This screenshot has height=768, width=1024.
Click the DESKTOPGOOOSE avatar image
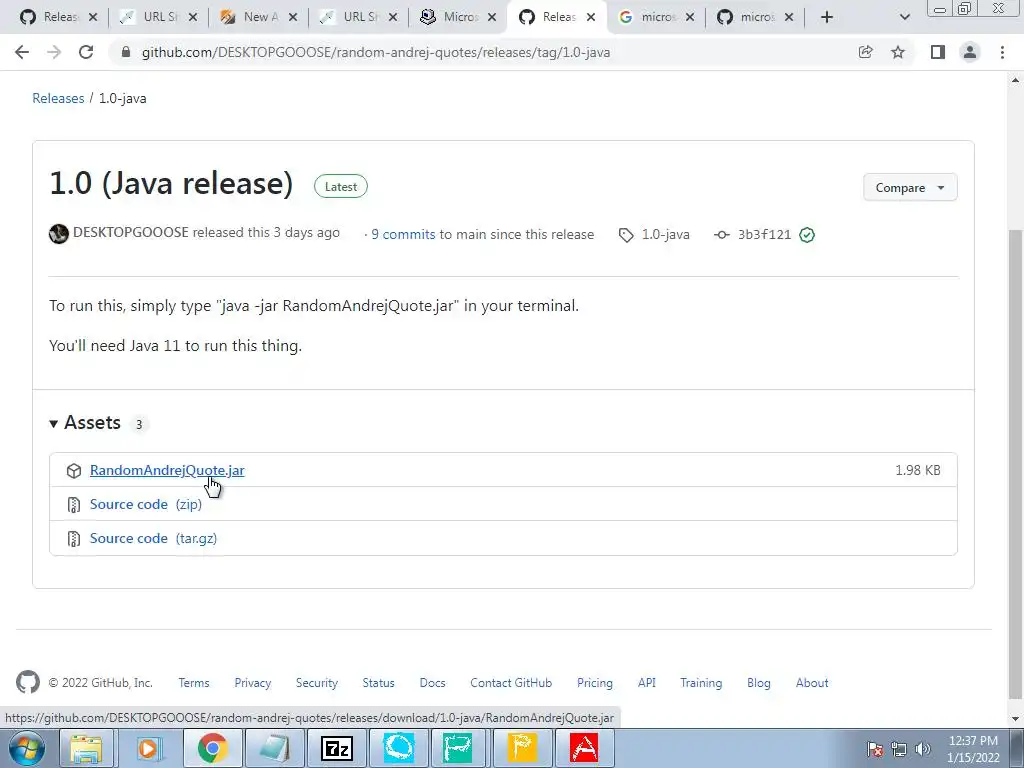59,234
